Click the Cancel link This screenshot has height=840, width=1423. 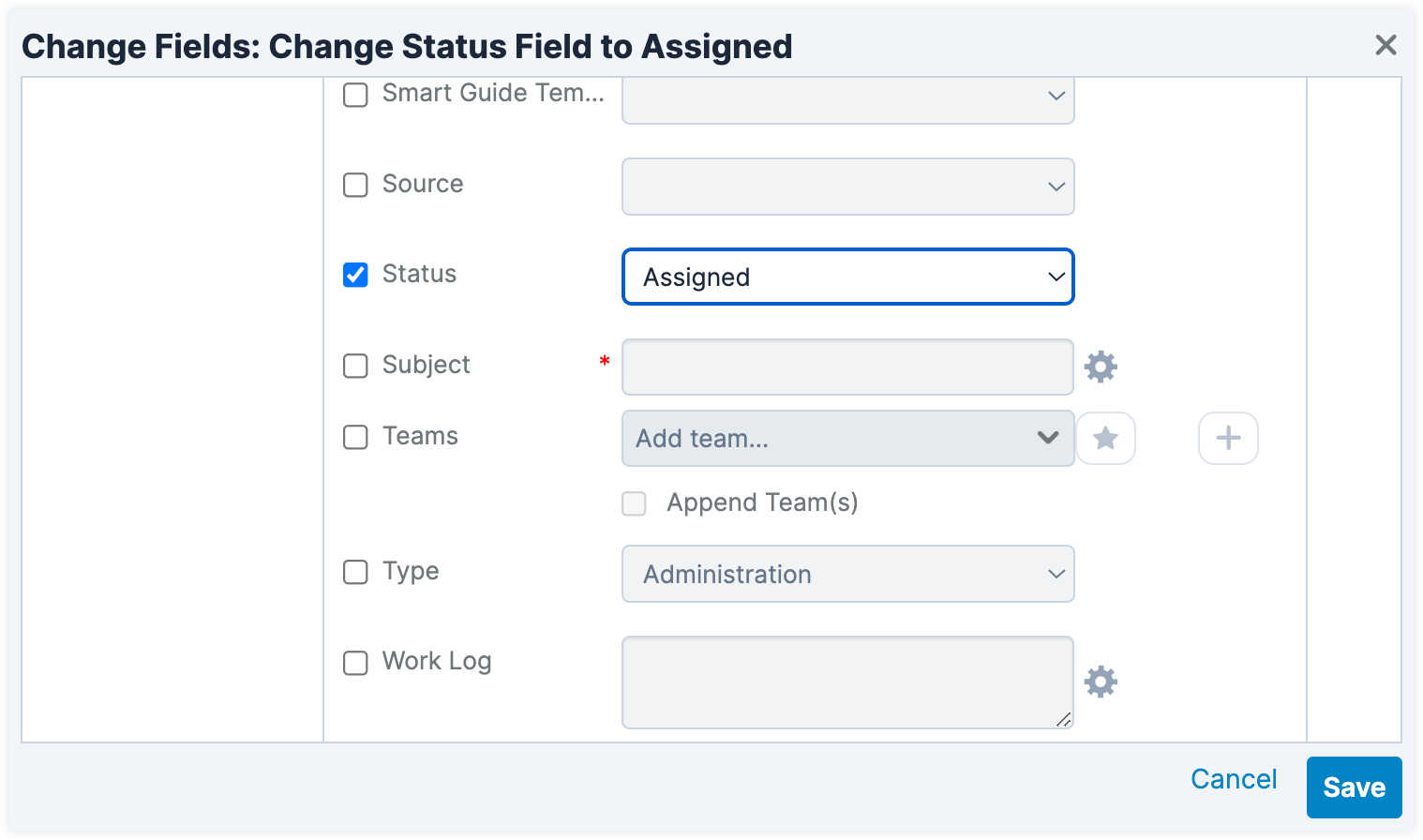1233,779
